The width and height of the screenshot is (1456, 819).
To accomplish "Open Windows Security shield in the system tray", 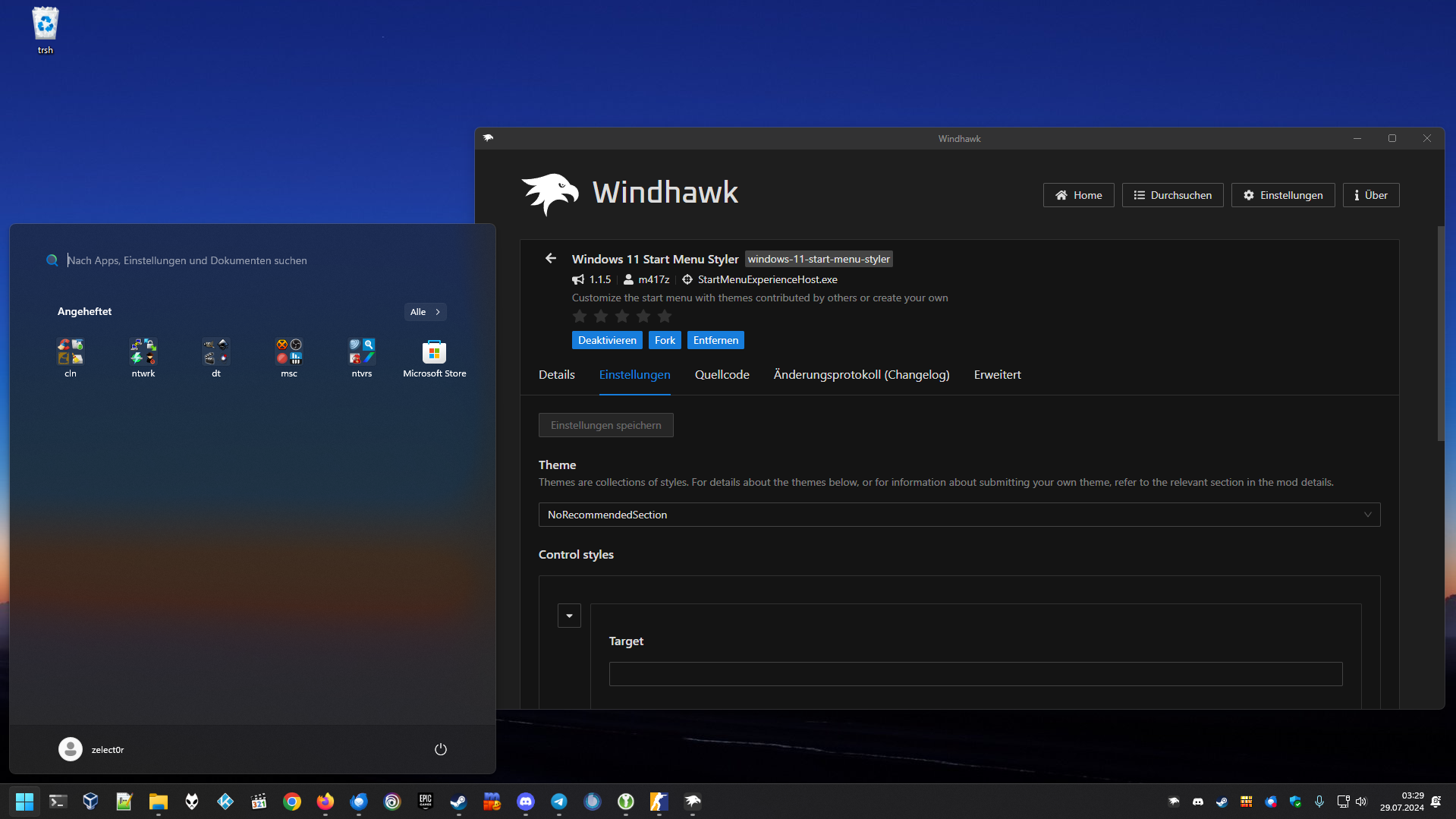I will tap(1295, 802).
